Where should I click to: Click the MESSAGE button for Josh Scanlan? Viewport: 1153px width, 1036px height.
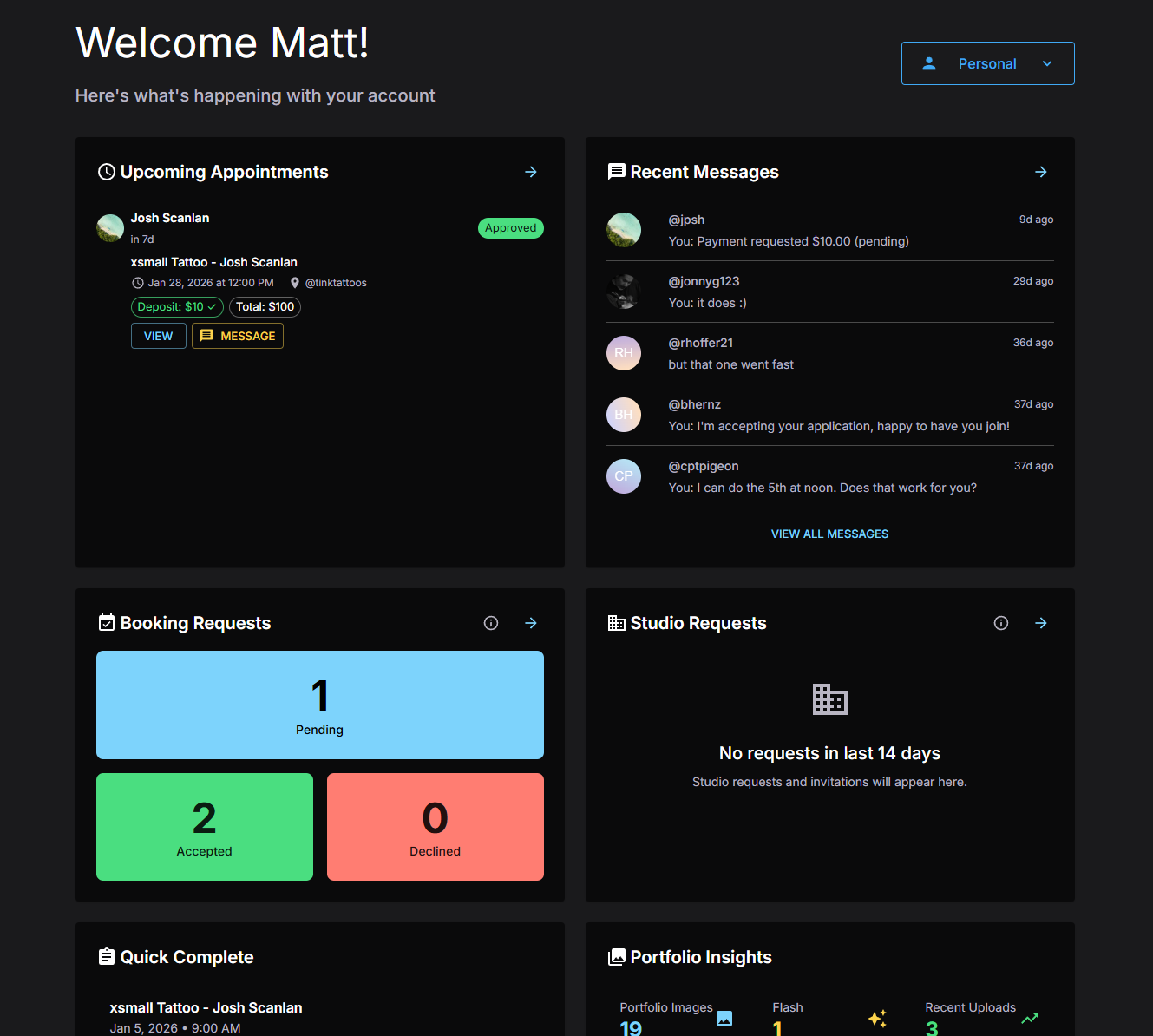(237, 336)
